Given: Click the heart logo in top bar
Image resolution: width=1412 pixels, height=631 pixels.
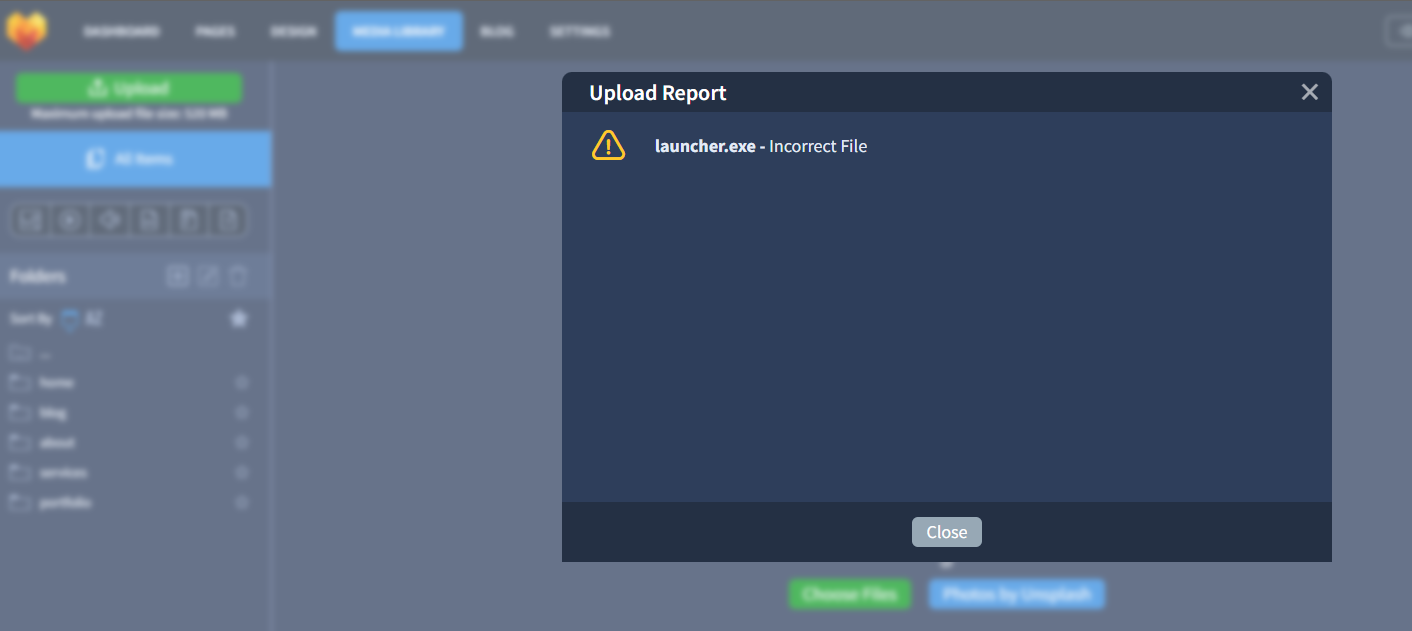Looking at the screenshot, I should (26, 30).
